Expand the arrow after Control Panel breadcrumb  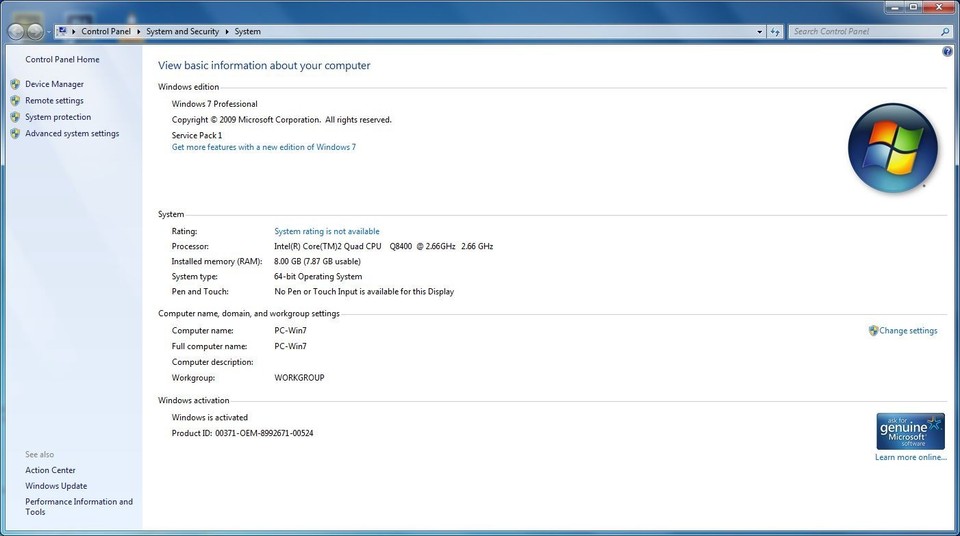[x=138, y=31]
